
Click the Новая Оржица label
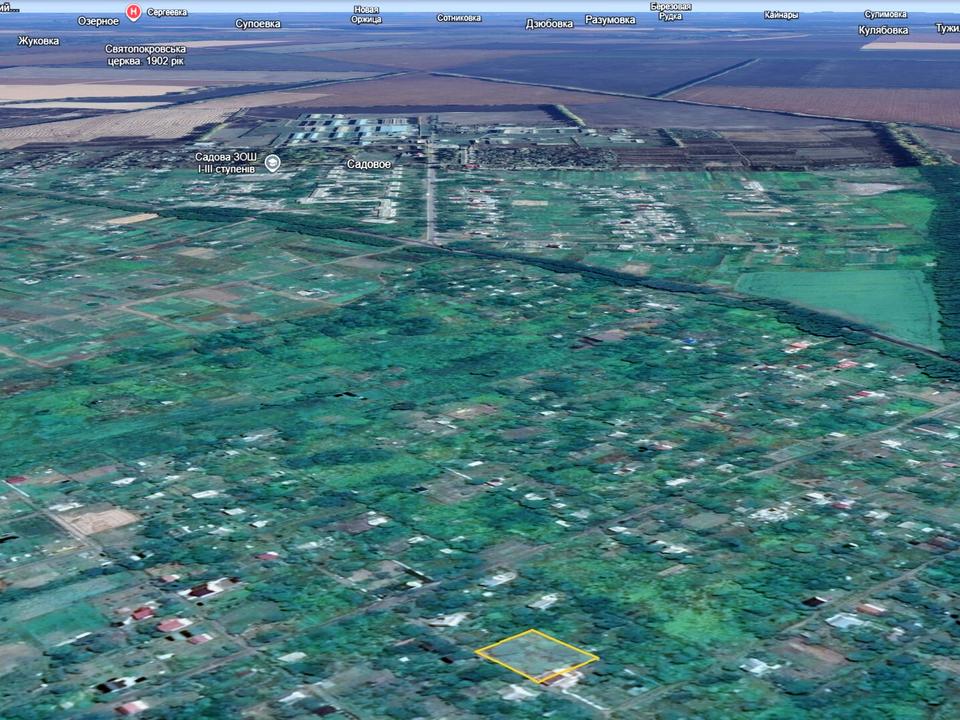pos(366,14)
